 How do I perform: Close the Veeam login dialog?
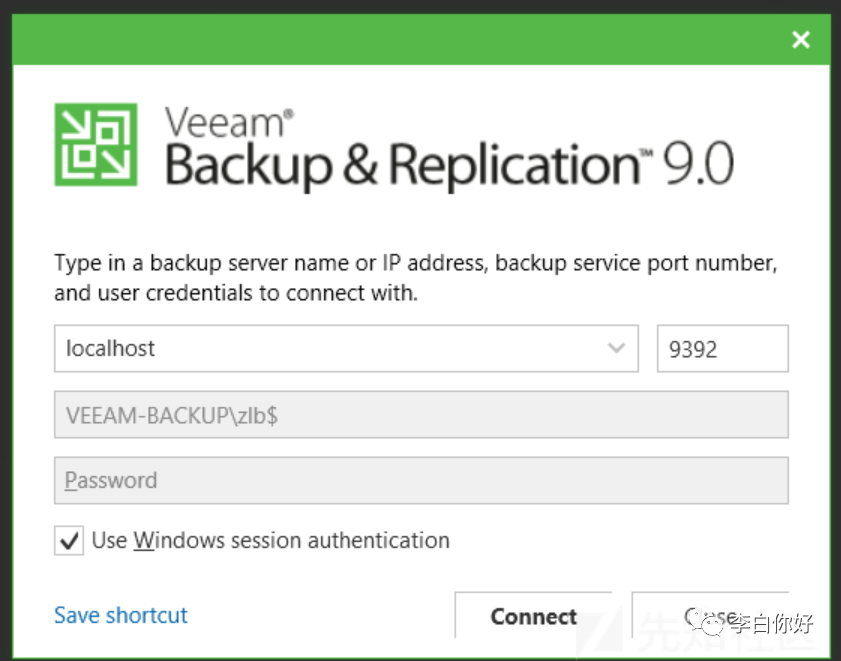[801, 40]
